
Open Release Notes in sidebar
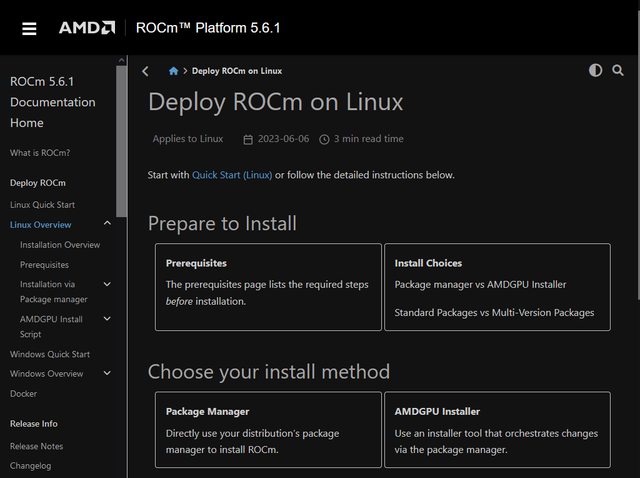tap(36, 446)
